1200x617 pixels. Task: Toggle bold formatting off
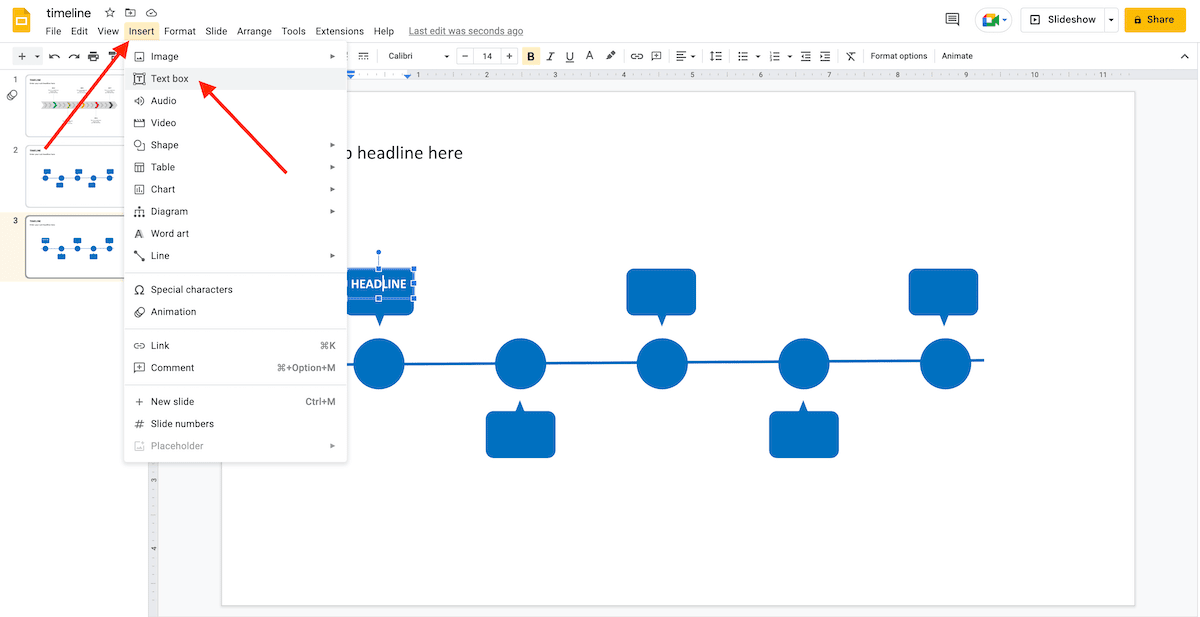pyautogui.click(x=531, y=56)
